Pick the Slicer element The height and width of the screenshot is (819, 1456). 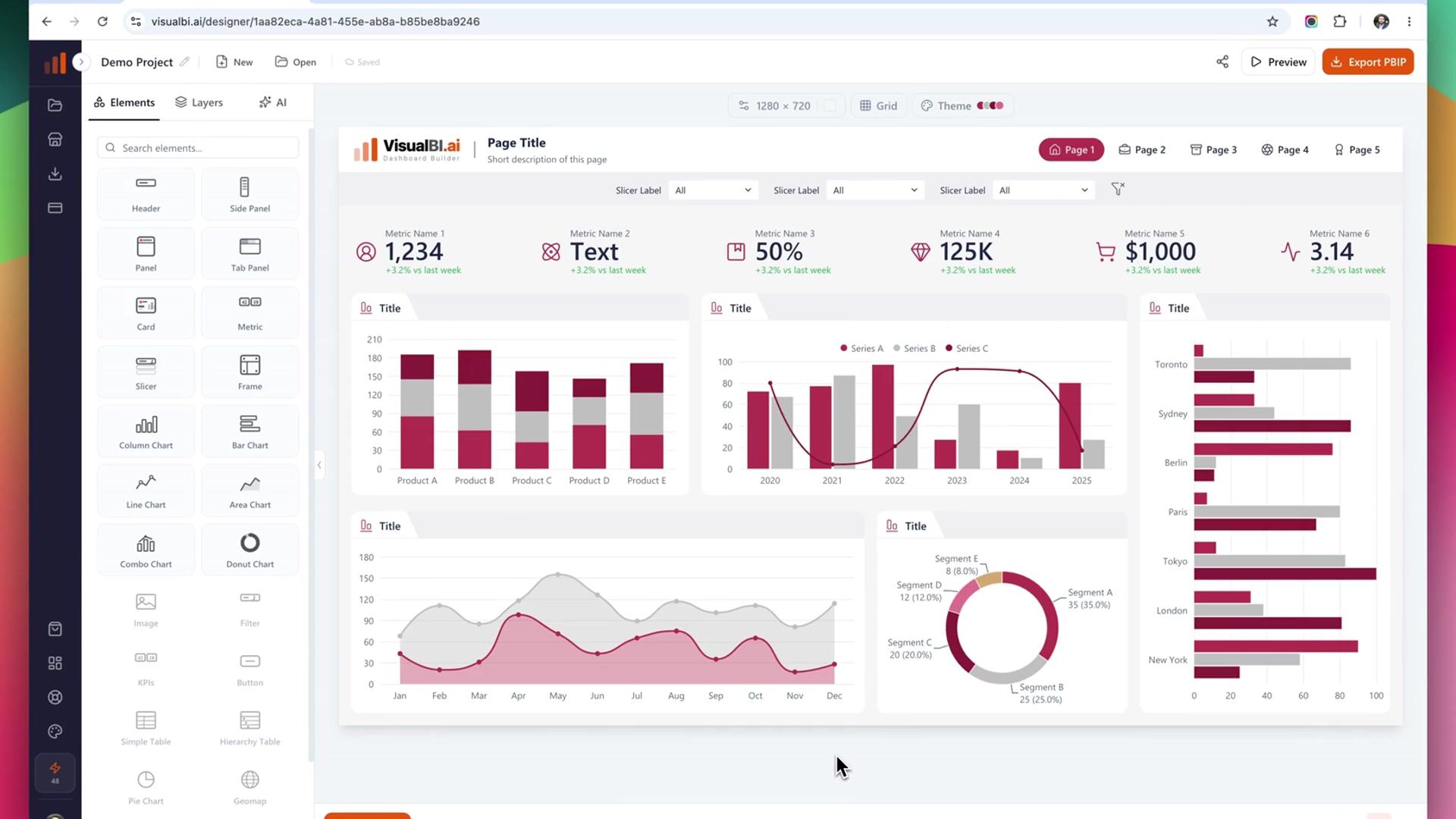click(146, 372)
